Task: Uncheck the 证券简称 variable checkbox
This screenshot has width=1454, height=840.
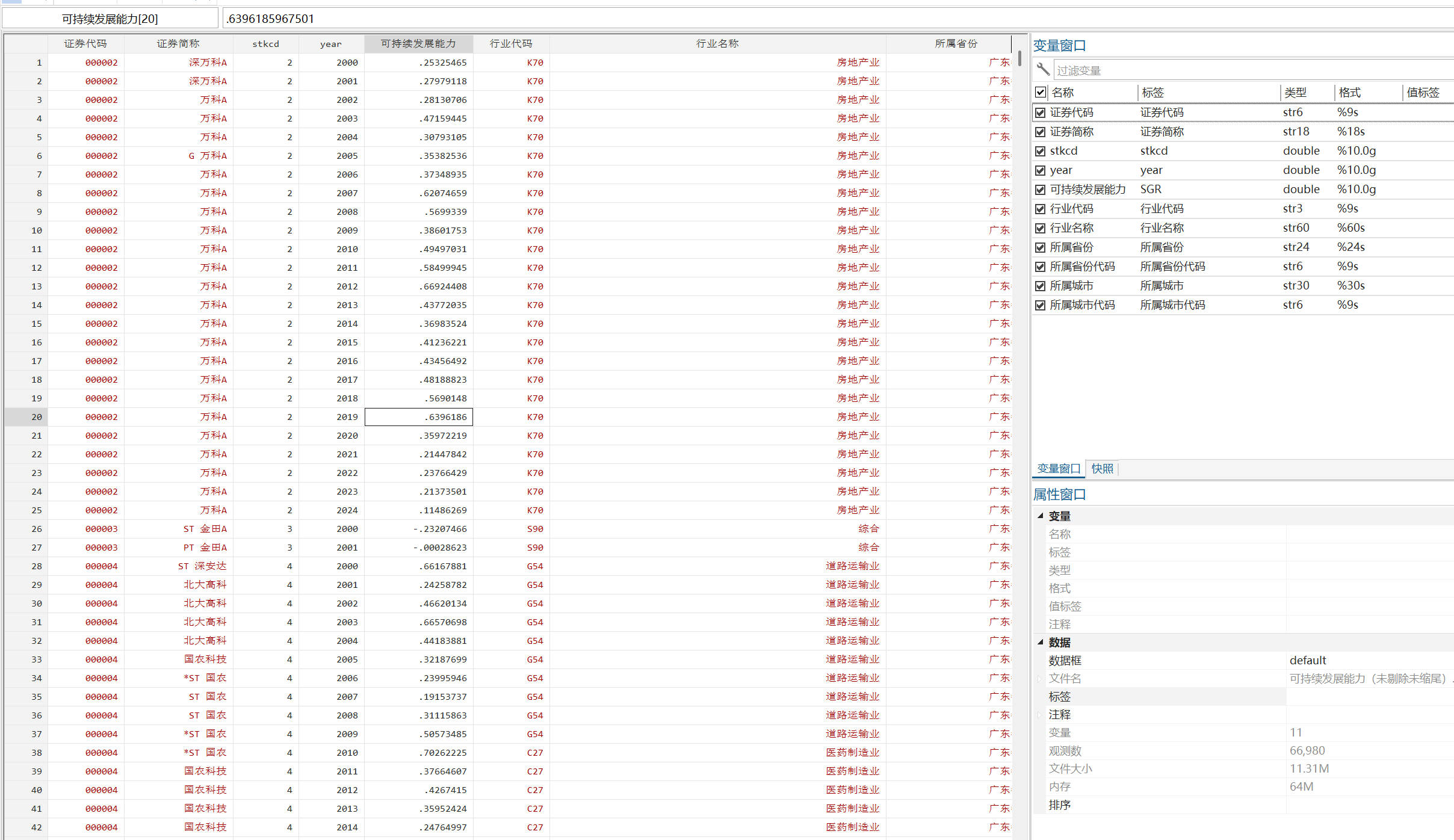Action: (1041, 132)
